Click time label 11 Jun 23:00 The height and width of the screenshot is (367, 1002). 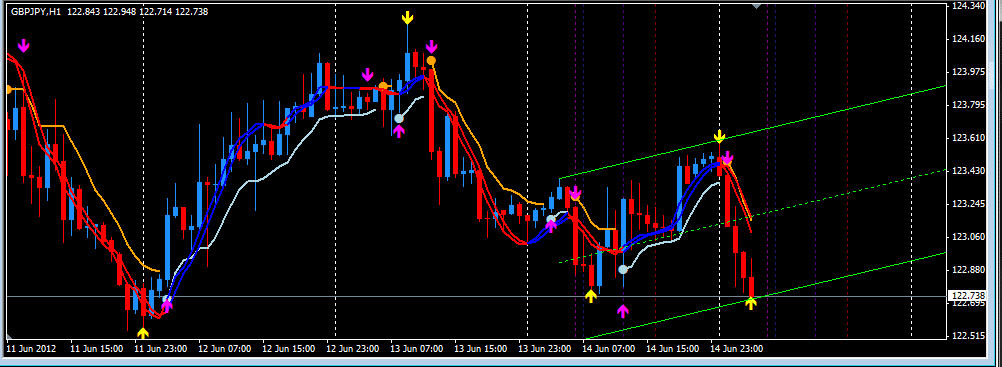160,349
